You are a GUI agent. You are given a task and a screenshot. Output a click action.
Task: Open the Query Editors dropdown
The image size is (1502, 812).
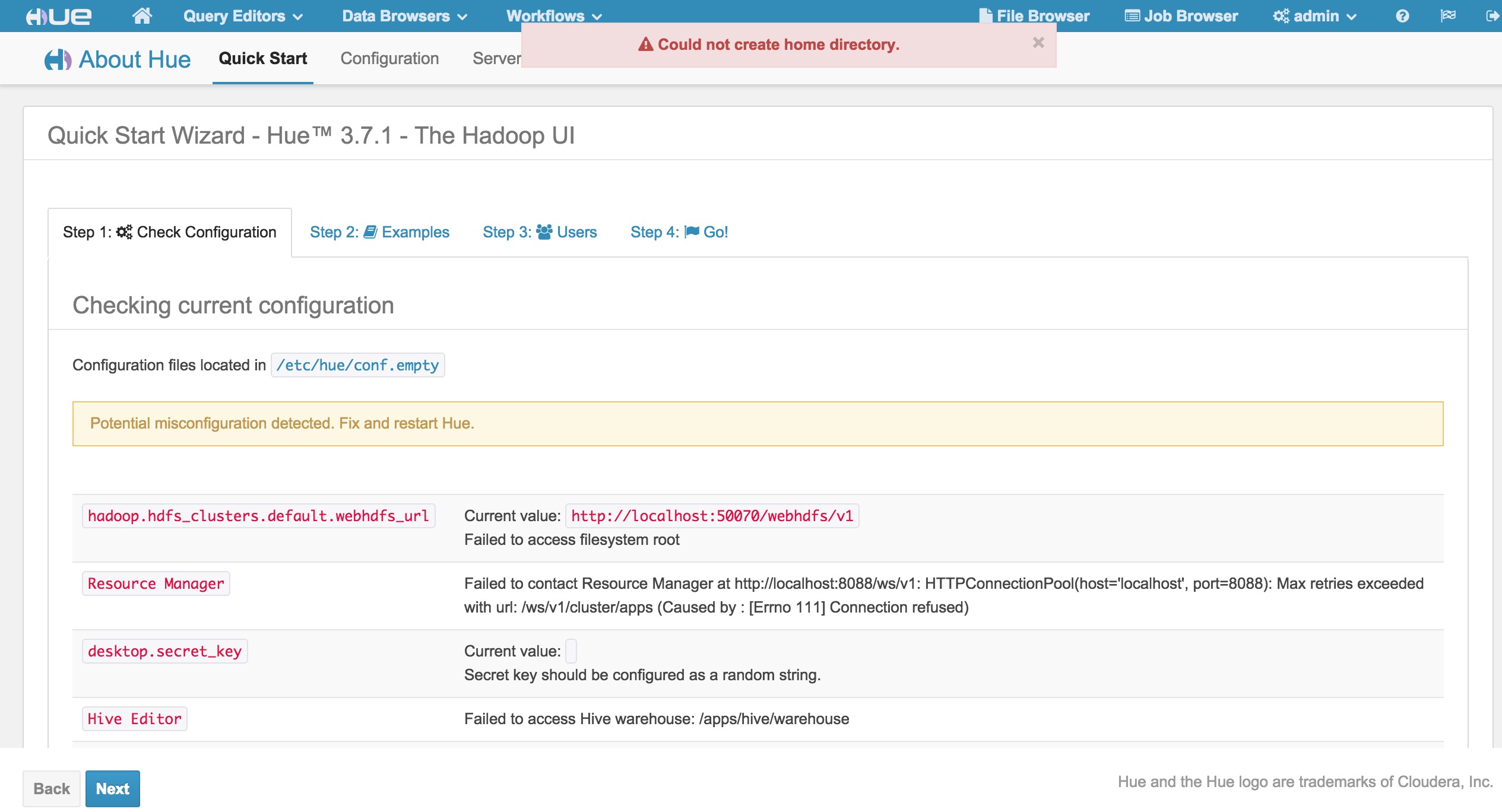tap(243, 16)
